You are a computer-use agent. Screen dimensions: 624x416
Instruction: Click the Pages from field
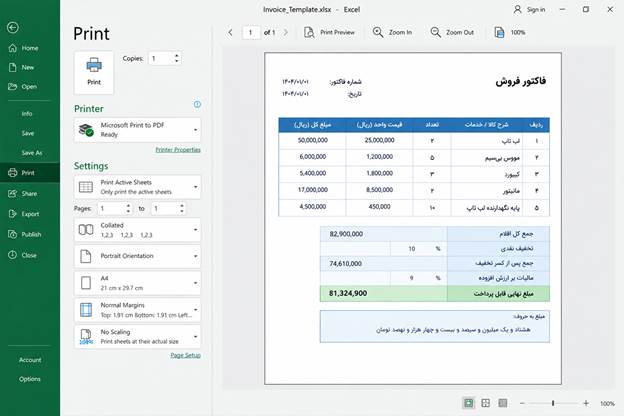tap(111, 209)
